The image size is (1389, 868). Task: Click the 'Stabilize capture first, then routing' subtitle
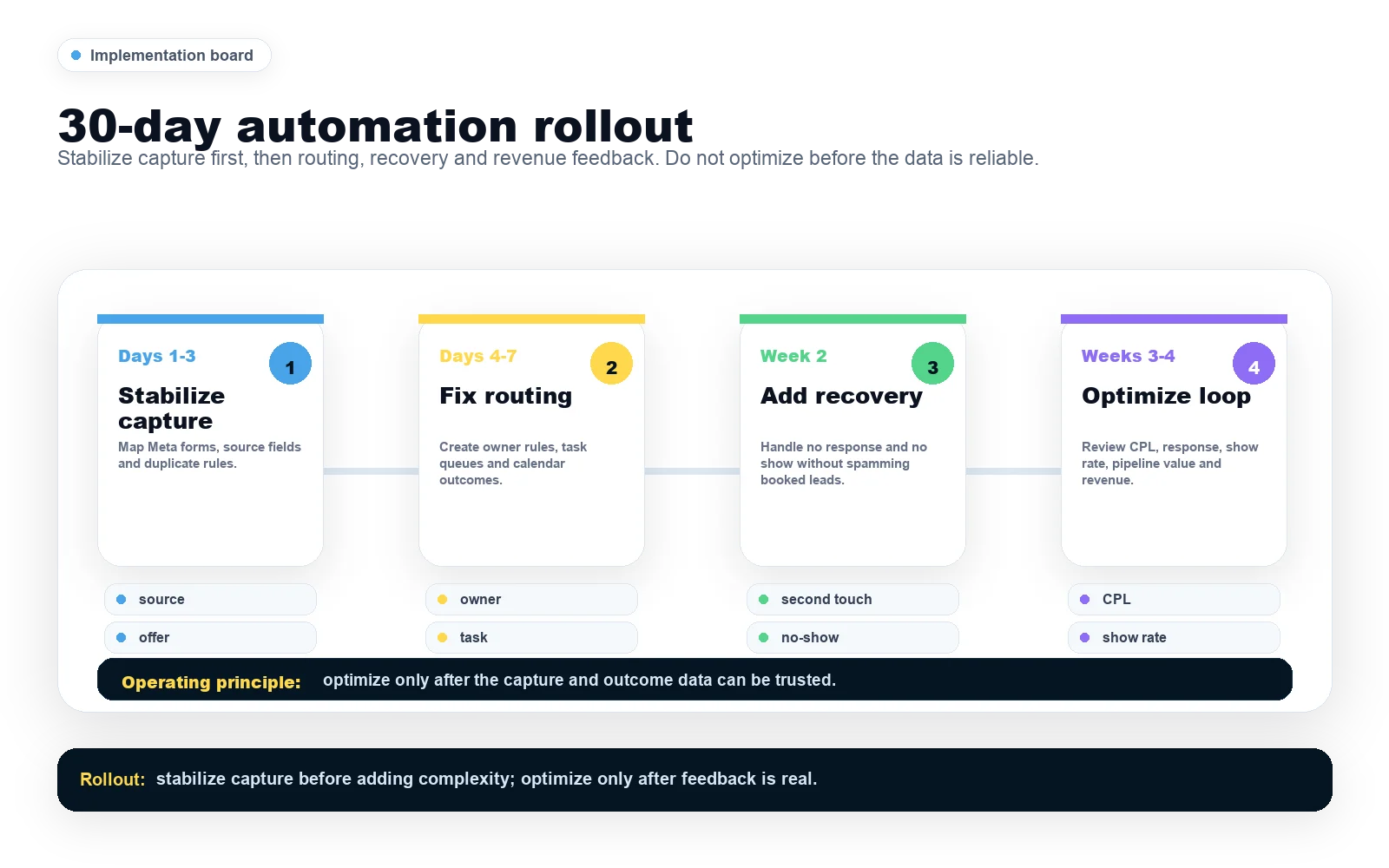548,159
